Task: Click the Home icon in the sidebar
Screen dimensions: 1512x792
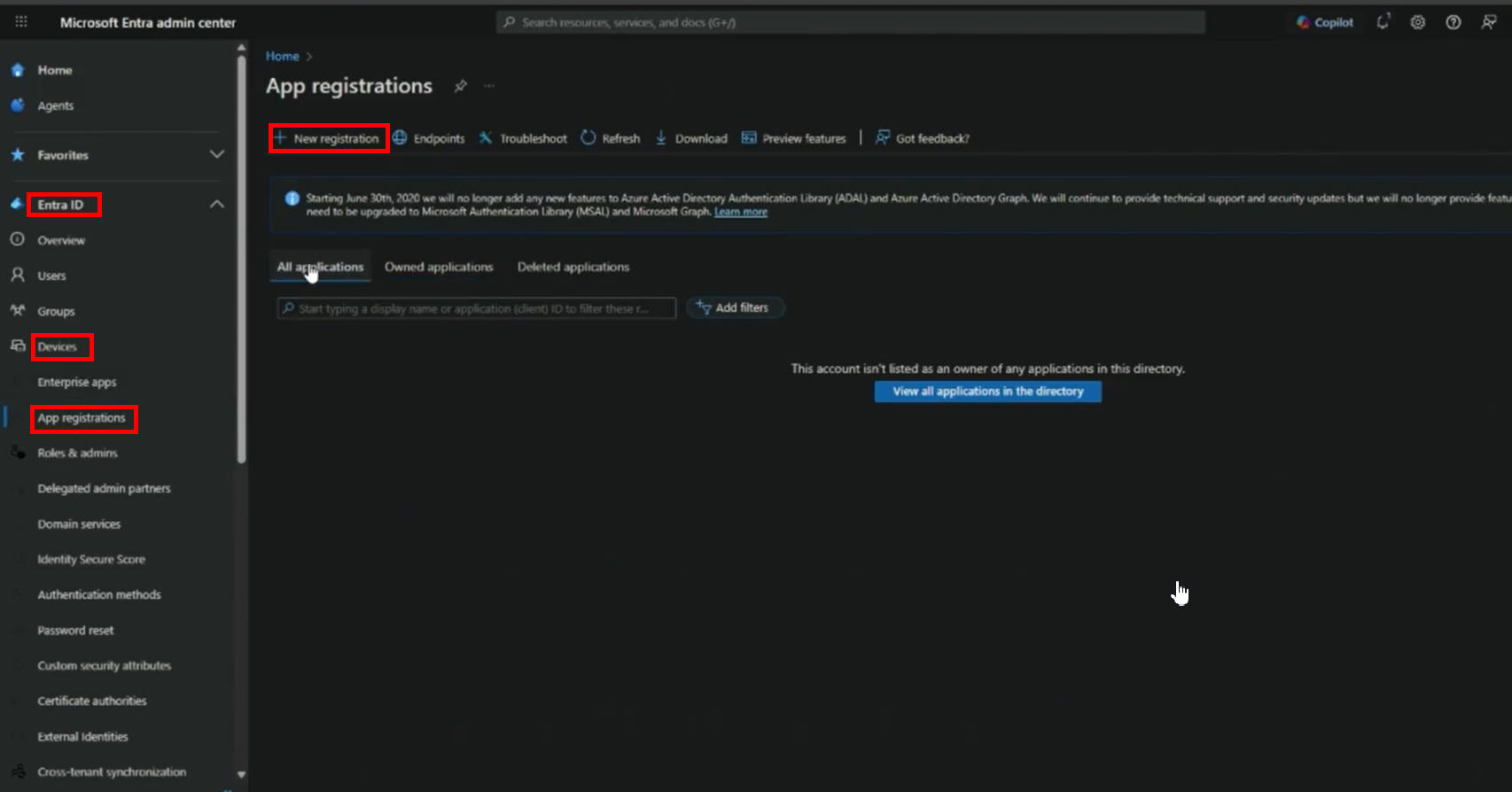Action: click(x=18, y=70)
